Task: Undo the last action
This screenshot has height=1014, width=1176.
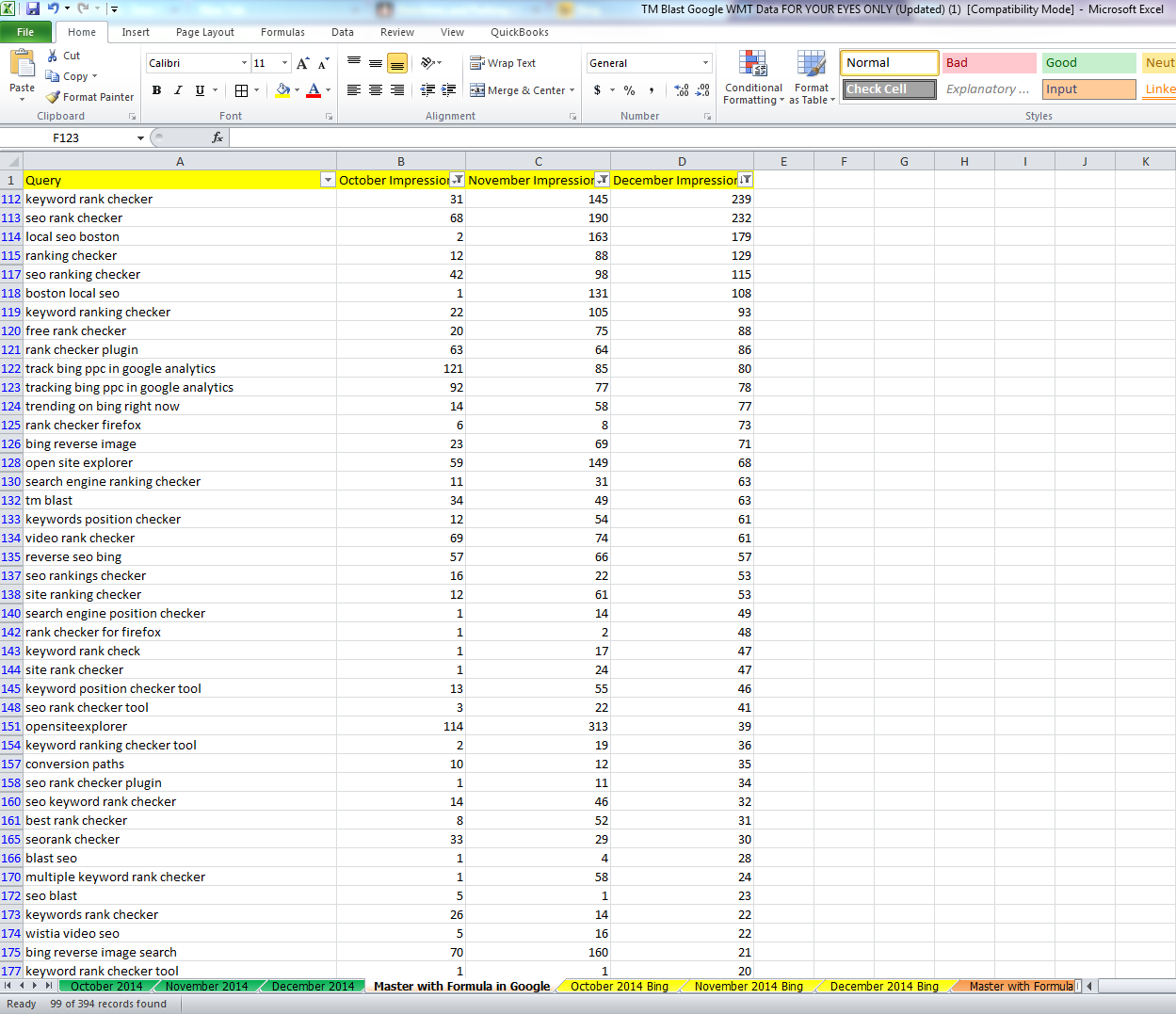Action: click(54, 9)
